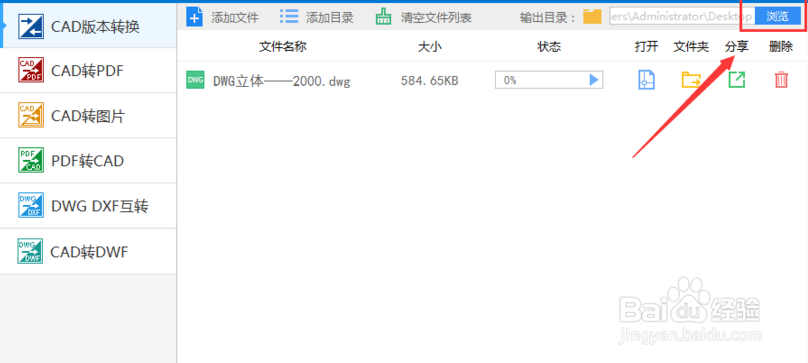Click the teal DWG to DWF icon
Viewport: 808px width, 363px height.
coord(31,251)
